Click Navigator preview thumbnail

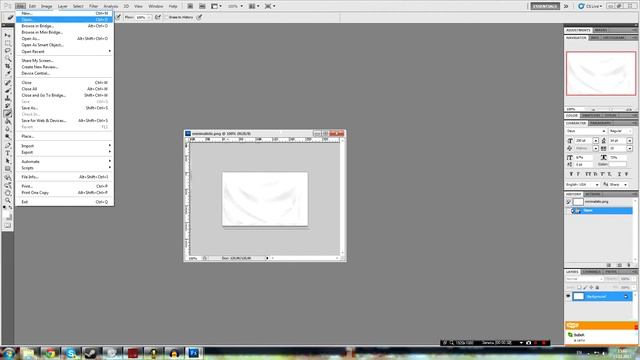click(x=601, y=73)
